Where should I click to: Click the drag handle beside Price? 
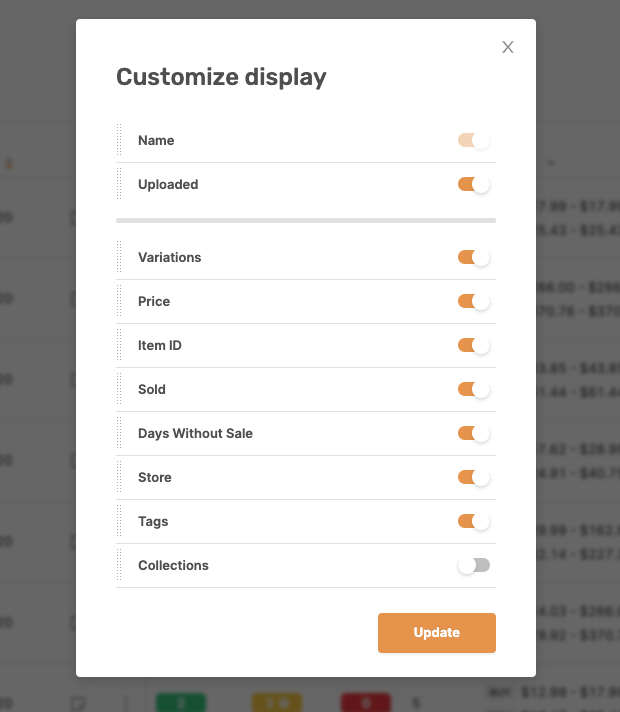119,301
